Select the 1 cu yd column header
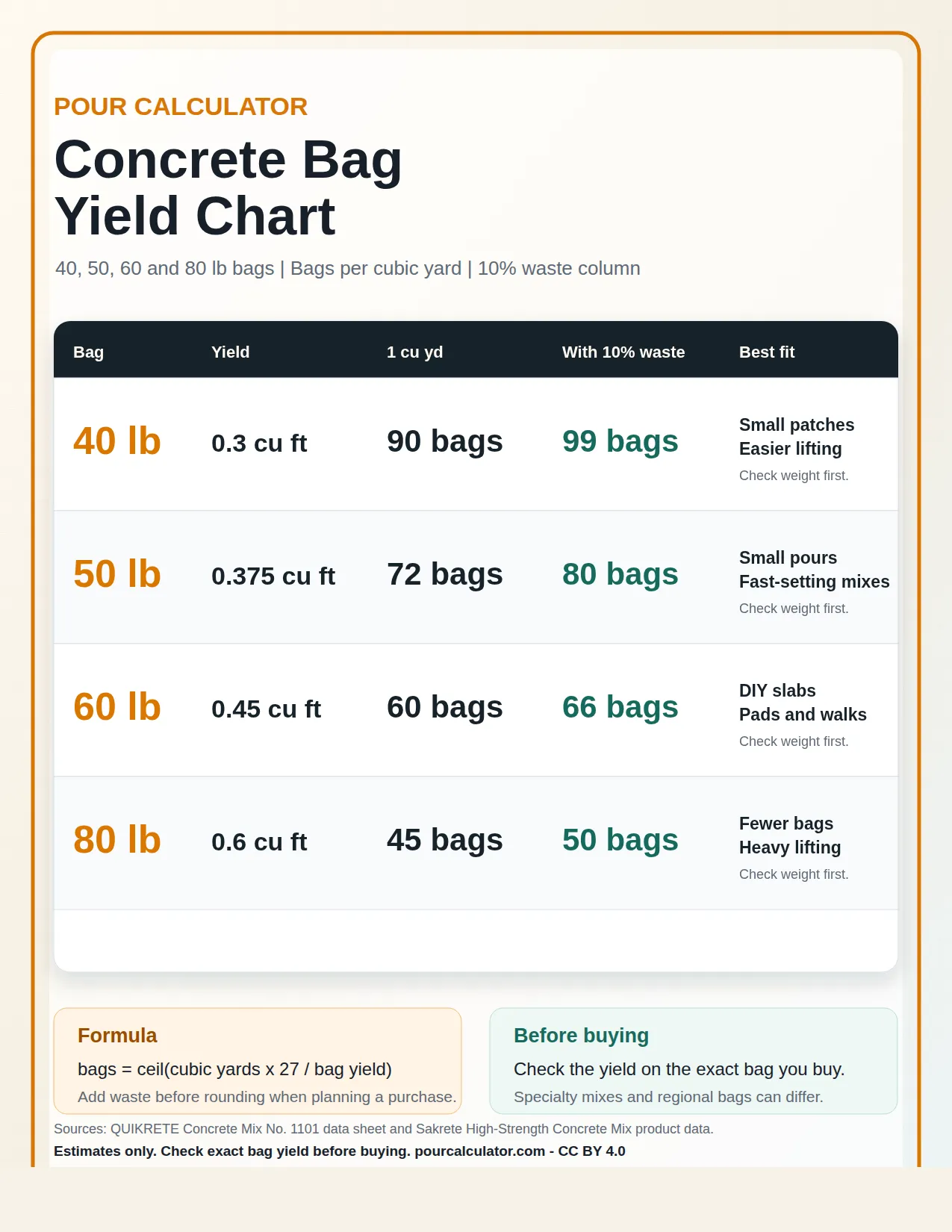952x1232 pixels. click(414, 352)
